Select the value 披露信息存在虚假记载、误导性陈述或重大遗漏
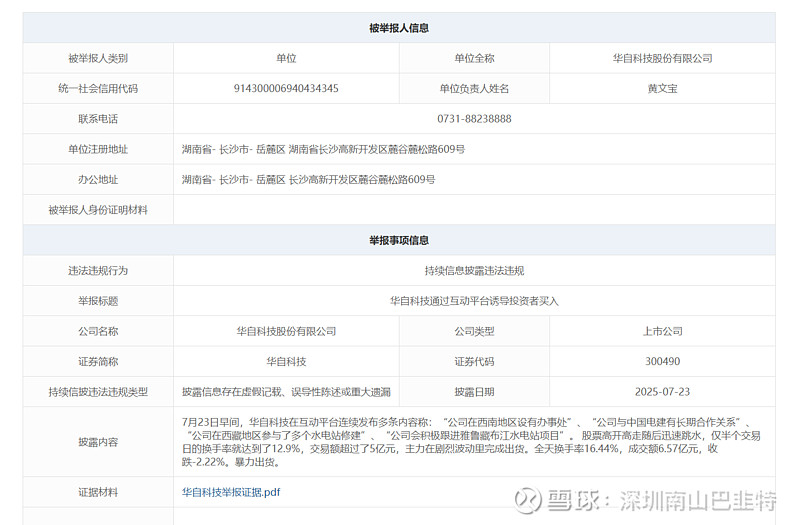Image resolution: width=800 pixels, height=525 pixels. [x=286, y=392]
